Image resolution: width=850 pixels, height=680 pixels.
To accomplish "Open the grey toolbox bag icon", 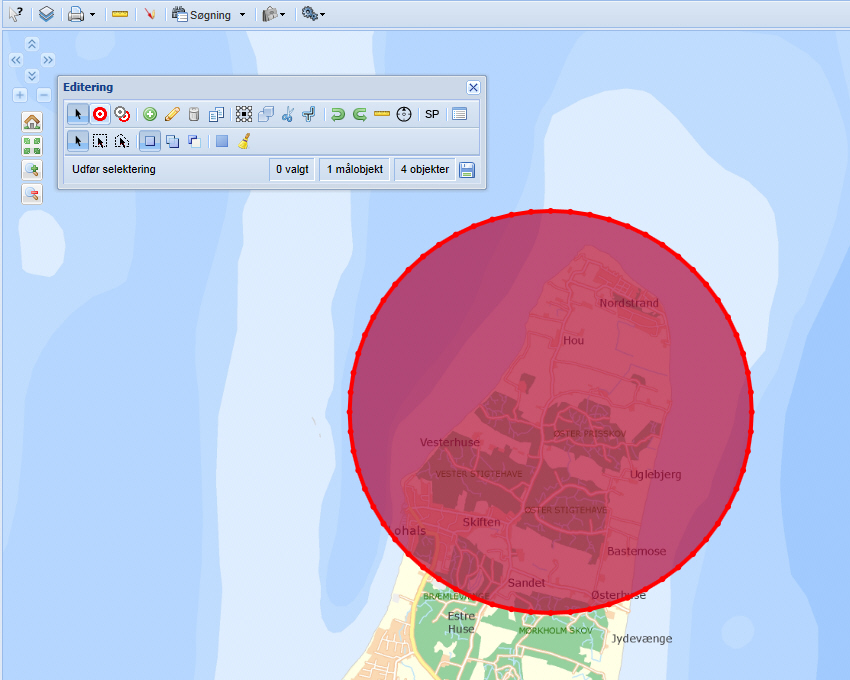I will pos(269,14).
